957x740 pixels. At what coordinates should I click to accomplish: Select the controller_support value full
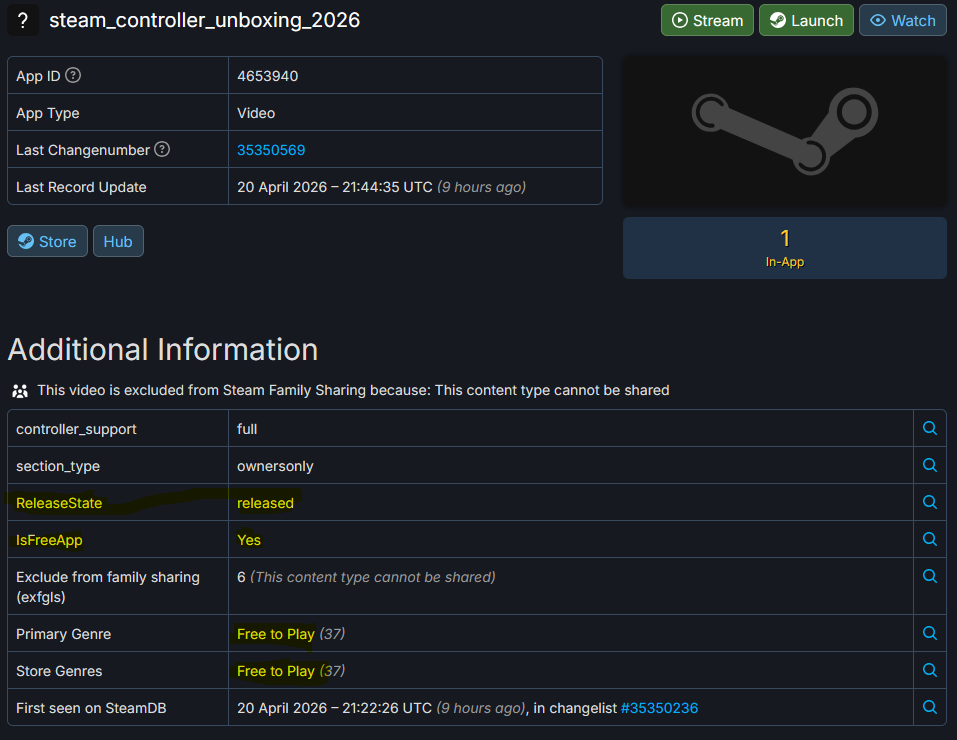(247, 429)
